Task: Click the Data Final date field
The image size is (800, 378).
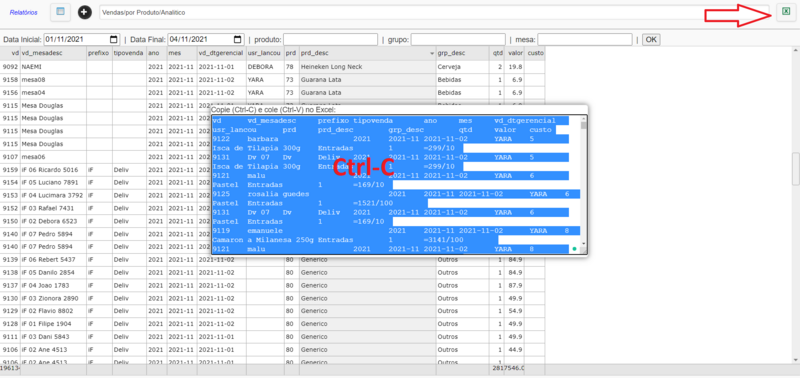Action: [206, 39]
